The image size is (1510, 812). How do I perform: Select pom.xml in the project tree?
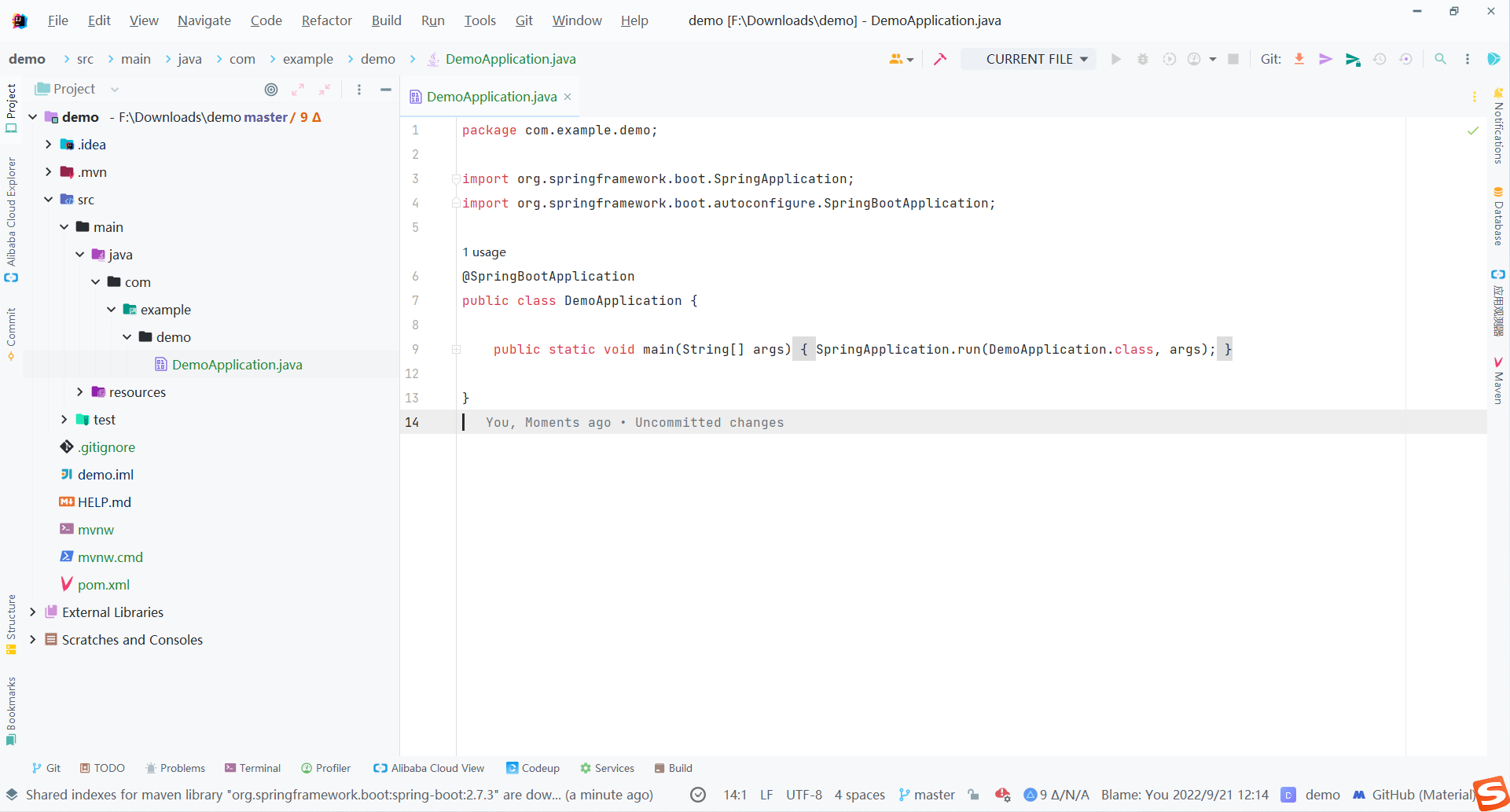point(104,584)
